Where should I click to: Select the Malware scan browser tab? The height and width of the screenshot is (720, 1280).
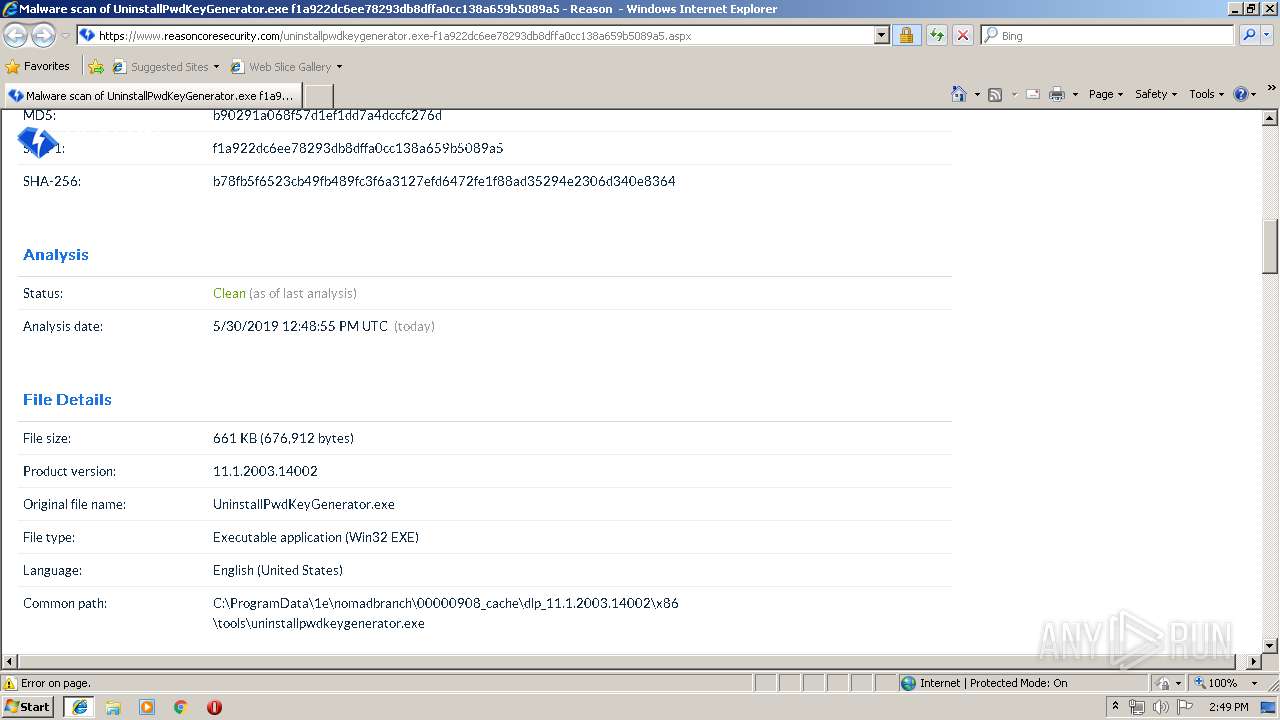153,96
